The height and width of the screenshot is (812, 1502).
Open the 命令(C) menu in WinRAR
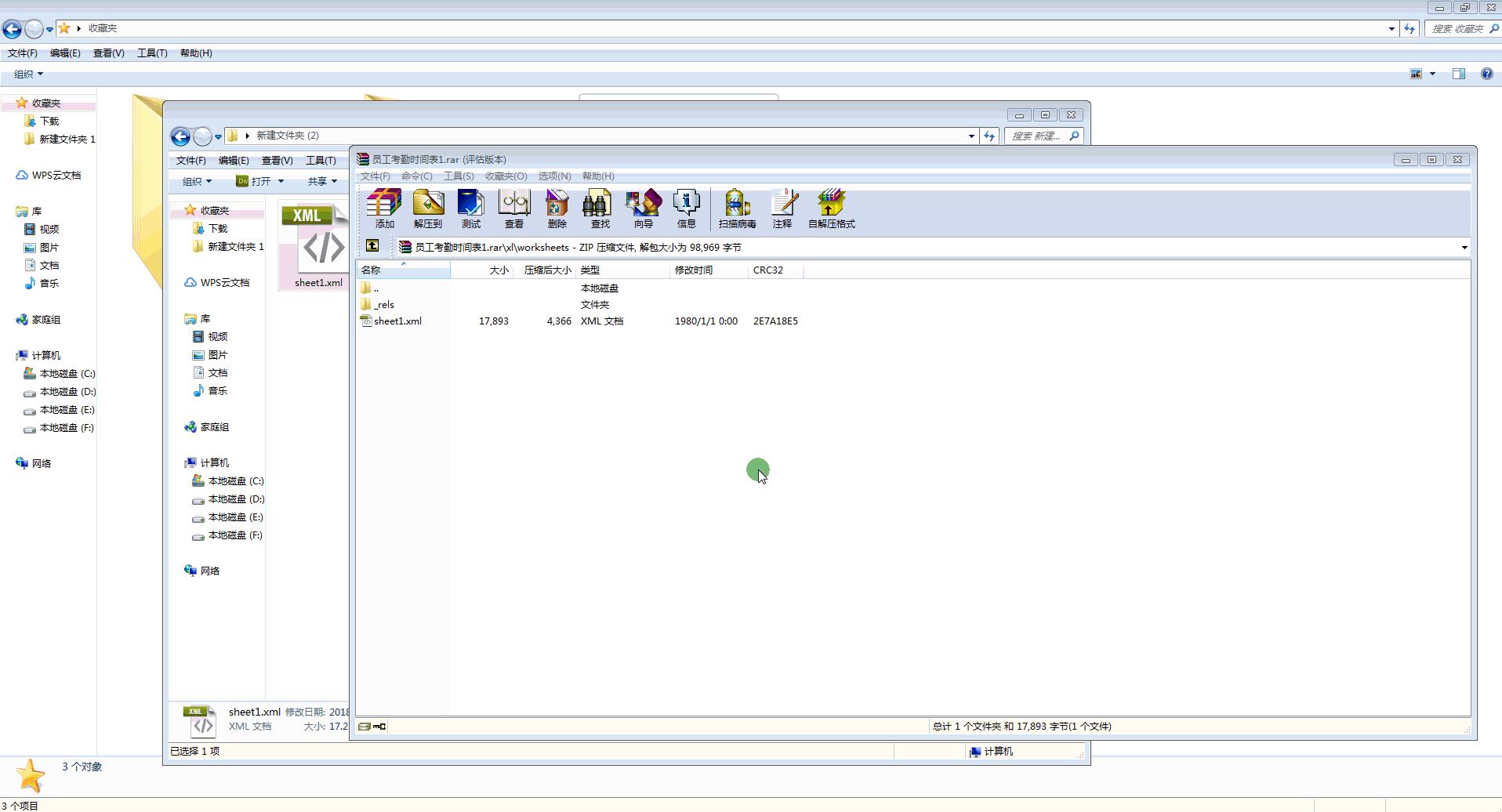point(416,176)
